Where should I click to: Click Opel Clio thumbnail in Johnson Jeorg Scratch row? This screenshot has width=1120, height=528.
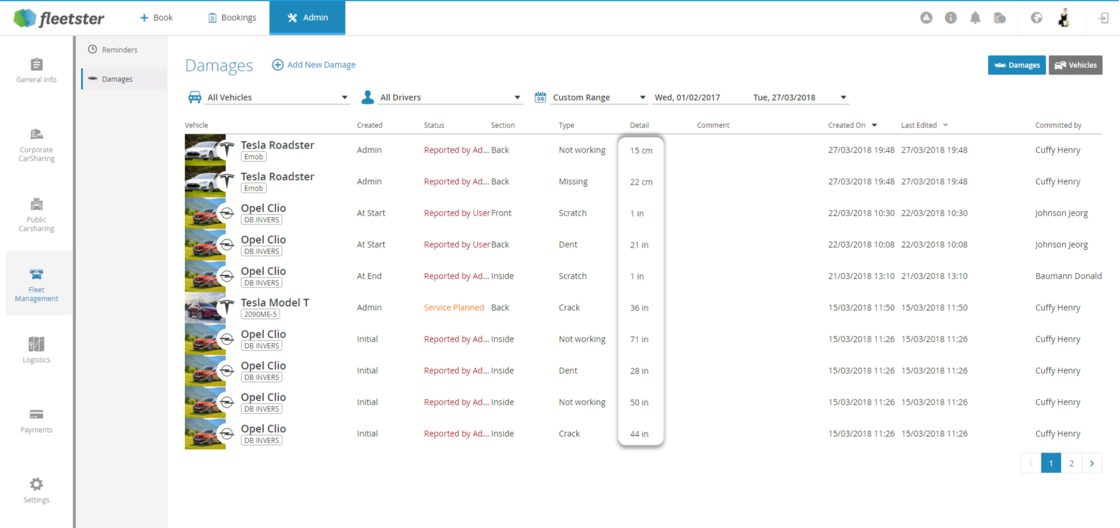205,213
